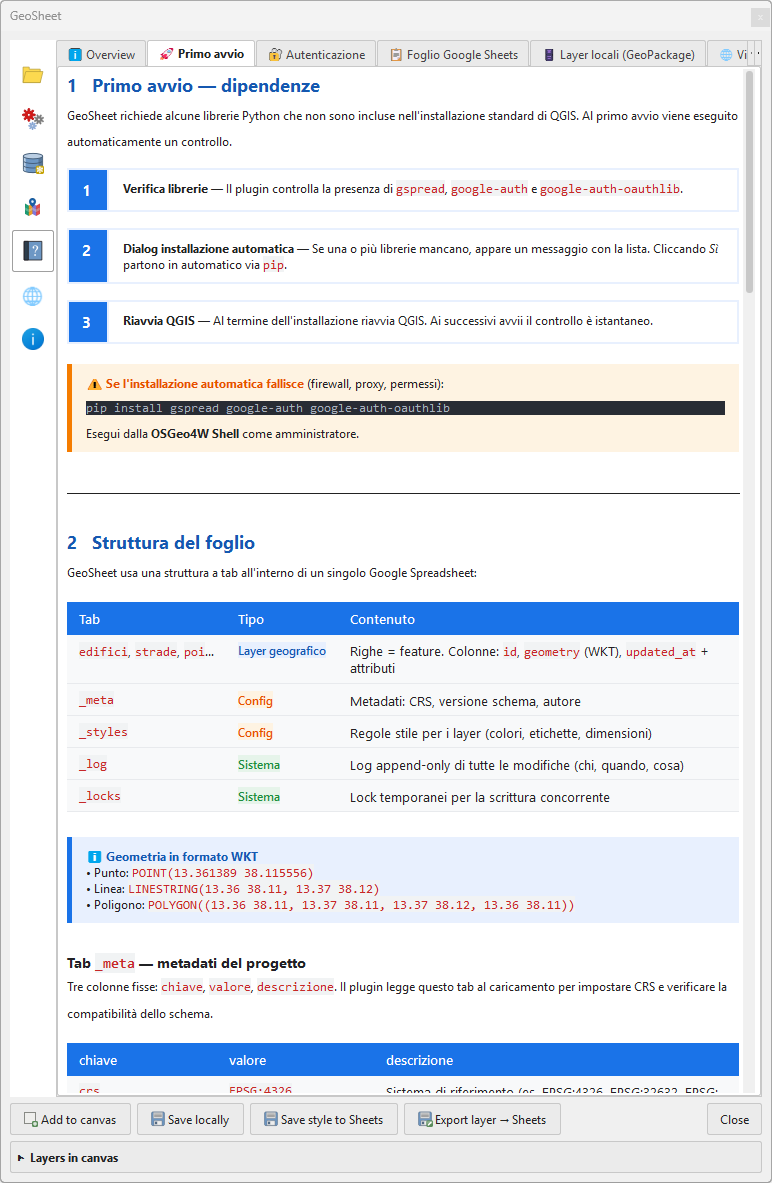
Task: Select the question mark help sidebar icon
Action: pos(33,251)
